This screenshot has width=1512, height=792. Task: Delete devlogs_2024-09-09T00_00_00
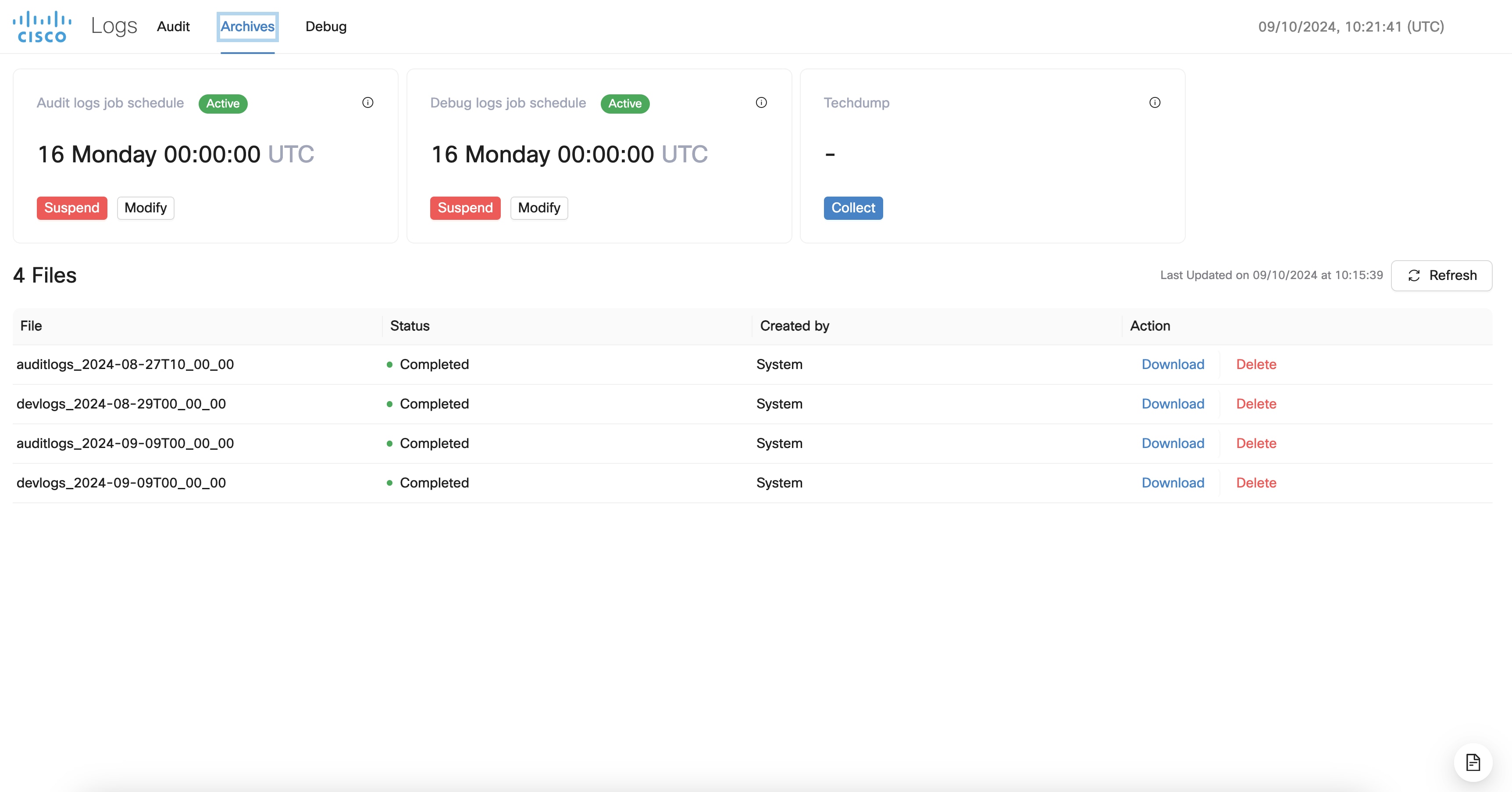point(1256,483)
